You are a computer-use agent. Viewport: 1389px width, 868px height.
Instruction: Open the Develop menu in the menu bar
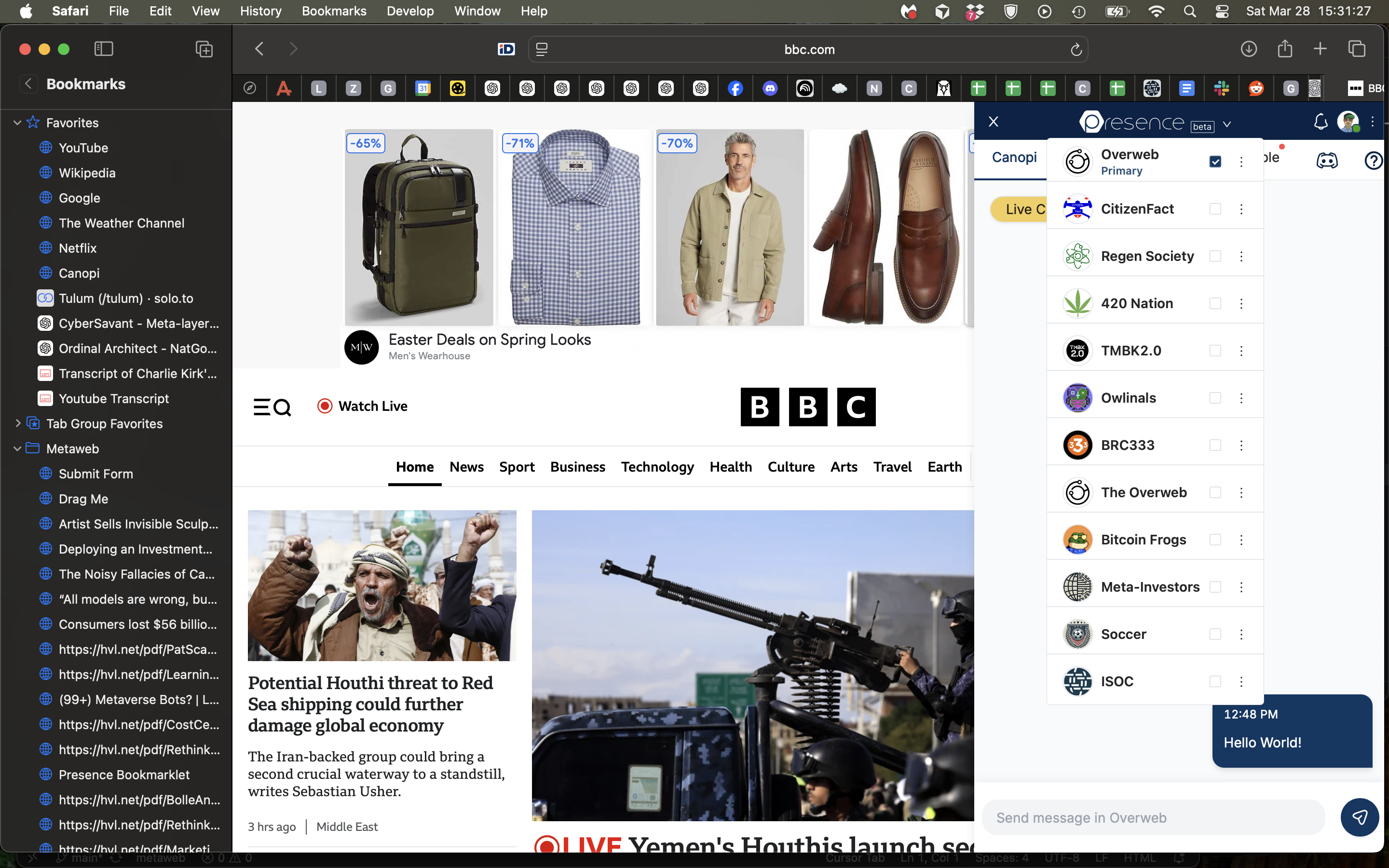point(409,11)
